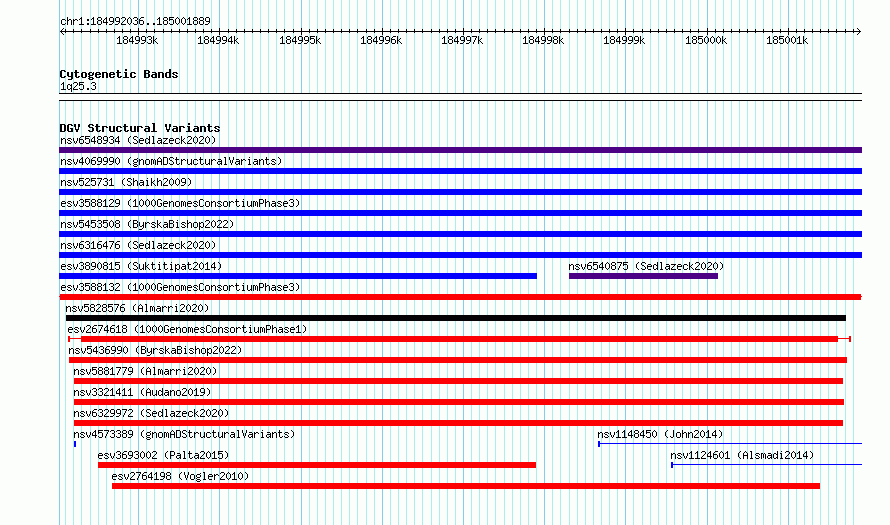Open variant label nsv6548934 (Sedlazeck2020)
The width and height of the screenshot is (890, 525).
click(138, 140)
